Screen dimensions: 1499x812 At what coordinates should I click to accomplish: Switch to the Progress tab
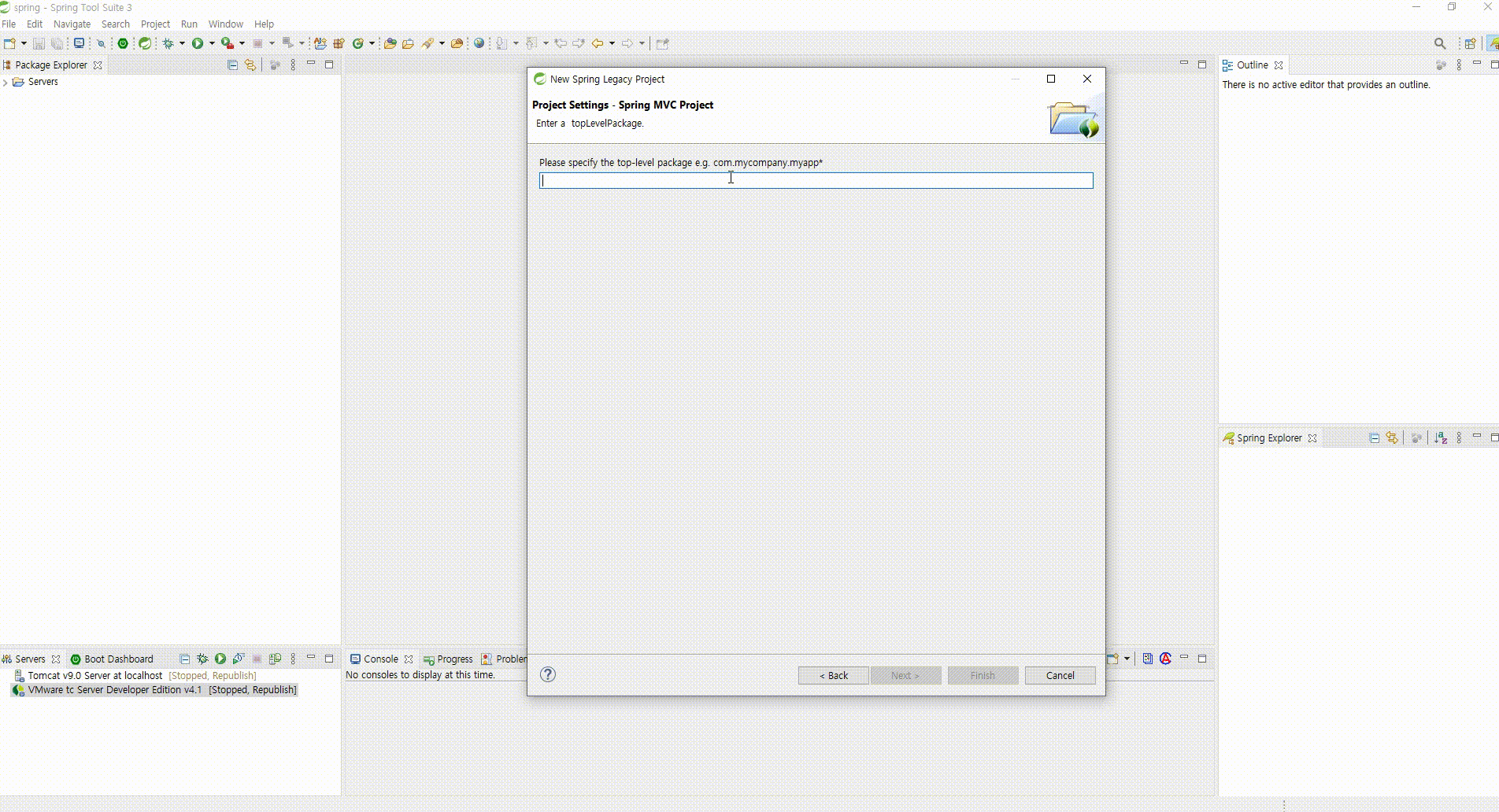coord(448,659)
